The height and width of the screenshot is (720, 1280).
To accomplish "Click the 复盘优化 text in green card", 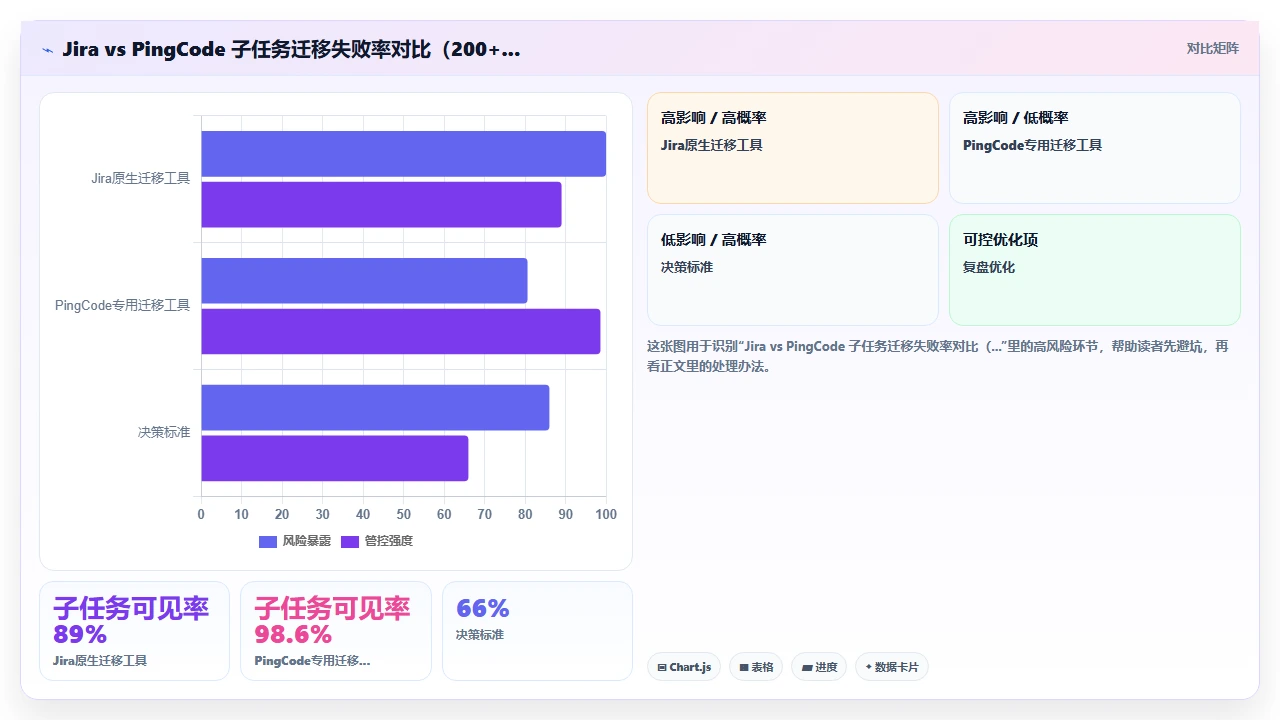I will pos(989,267).
